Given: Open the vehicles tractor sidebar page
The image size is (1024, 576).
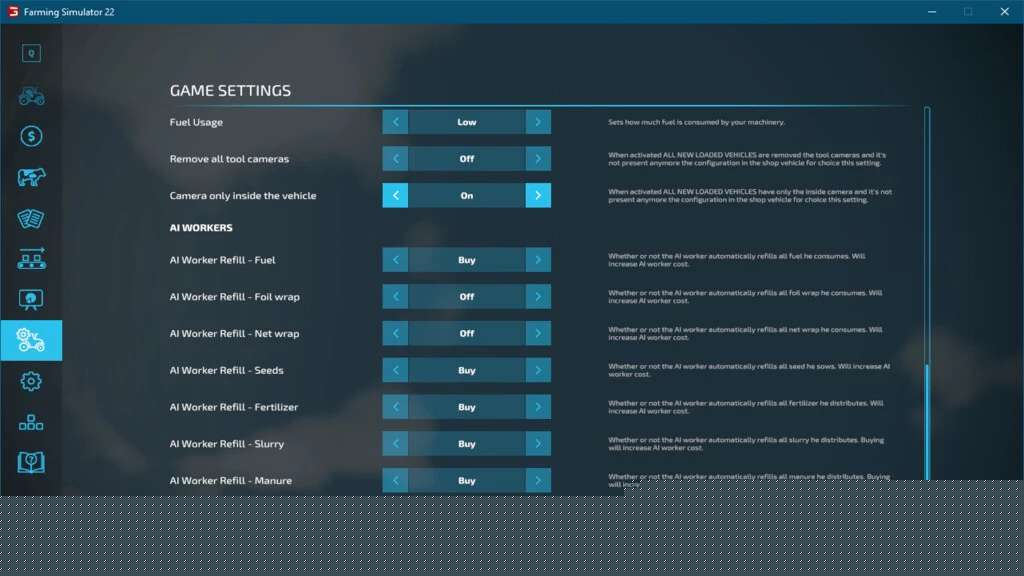Looking at the screenshot, I should point(31,96).
